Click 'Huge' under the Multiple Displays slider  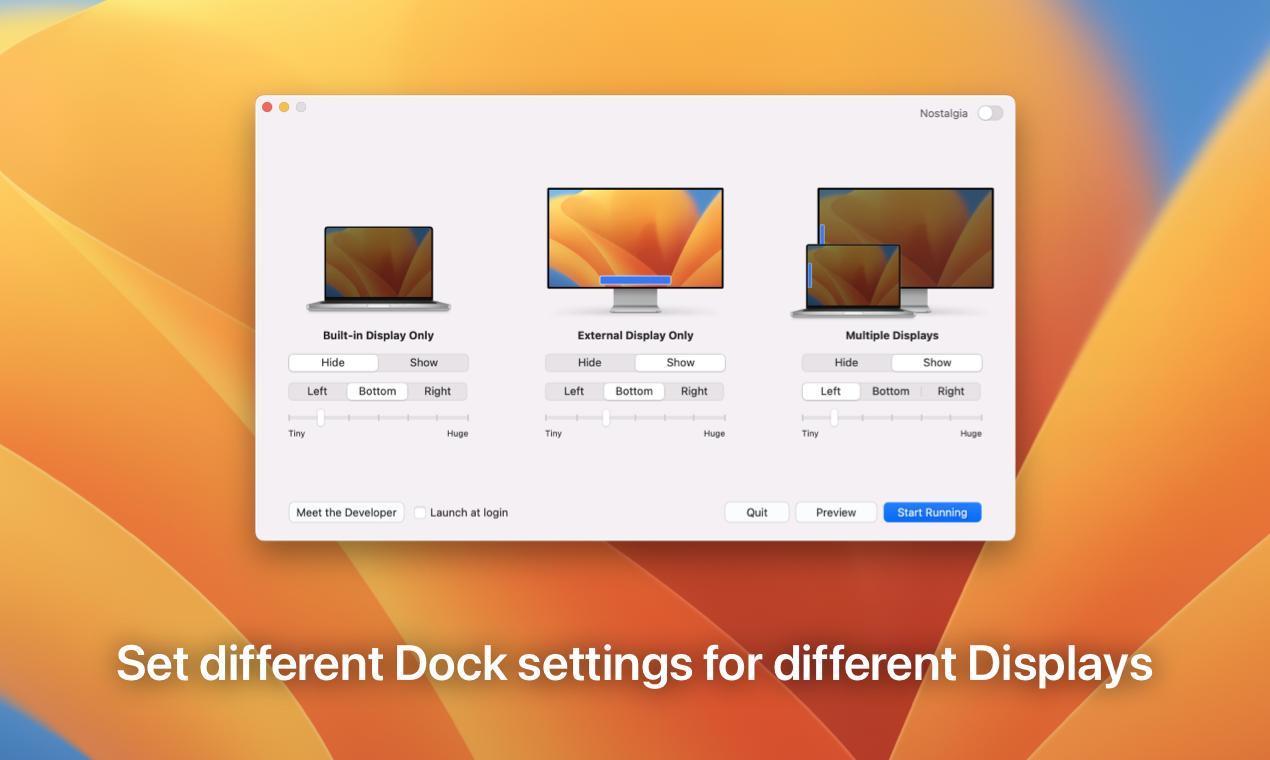coord(971,434)
